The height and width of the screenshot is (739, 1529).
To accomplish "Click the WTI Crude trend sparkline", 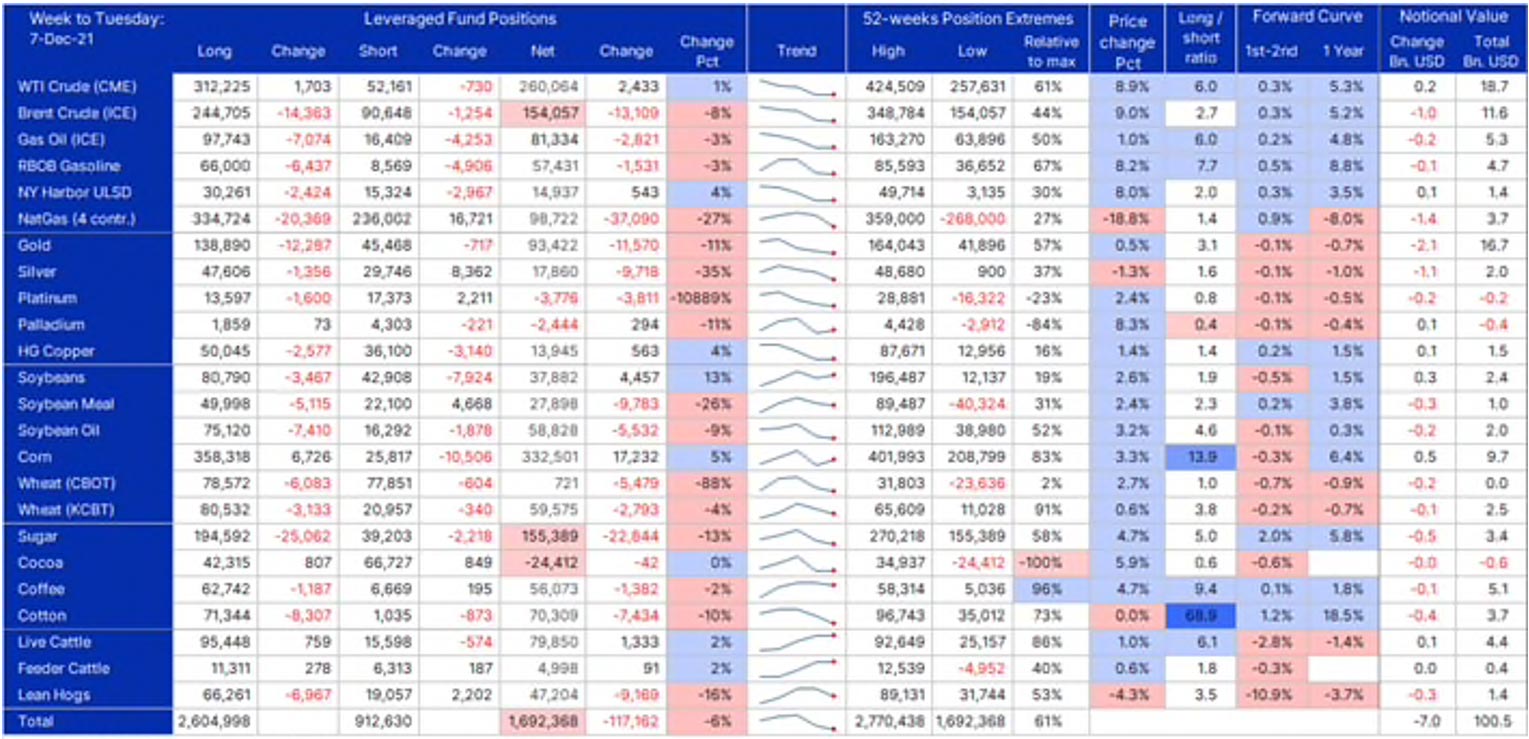I will 796,88.
